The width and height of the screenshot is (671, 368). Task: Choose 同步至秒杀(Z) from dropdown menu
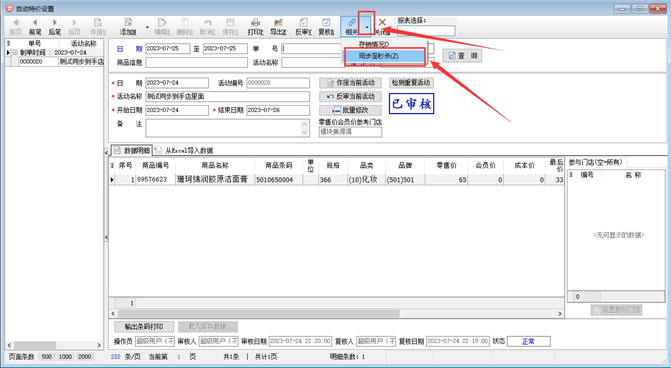pyautogui.click(x=385, y=56)
